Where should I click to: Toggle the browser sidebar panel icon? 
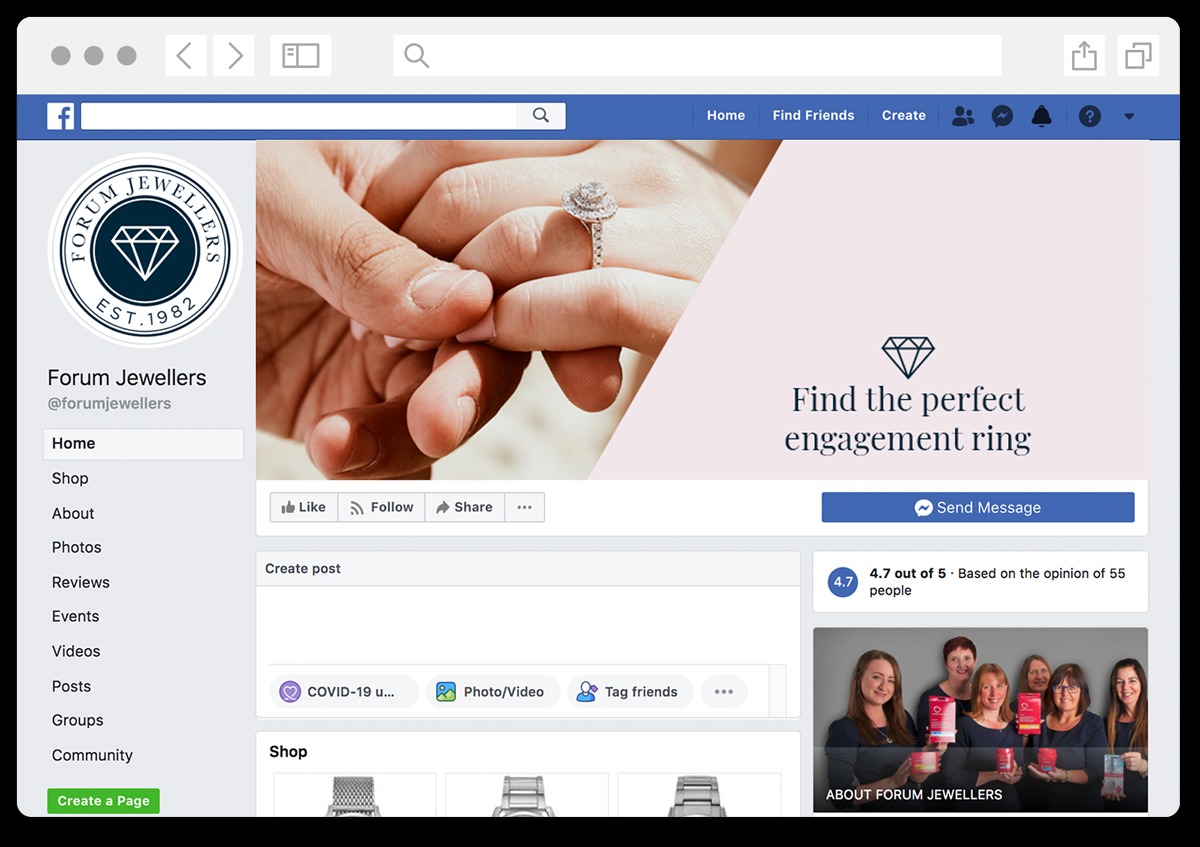[x=300, y=56]
